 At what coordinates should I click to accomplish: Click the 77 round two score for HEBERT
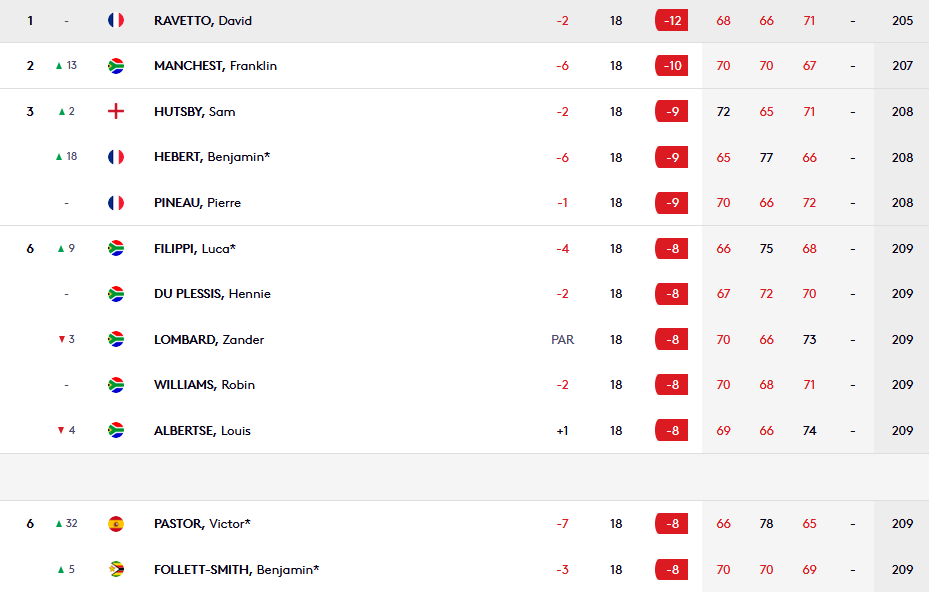click(766, 158)
